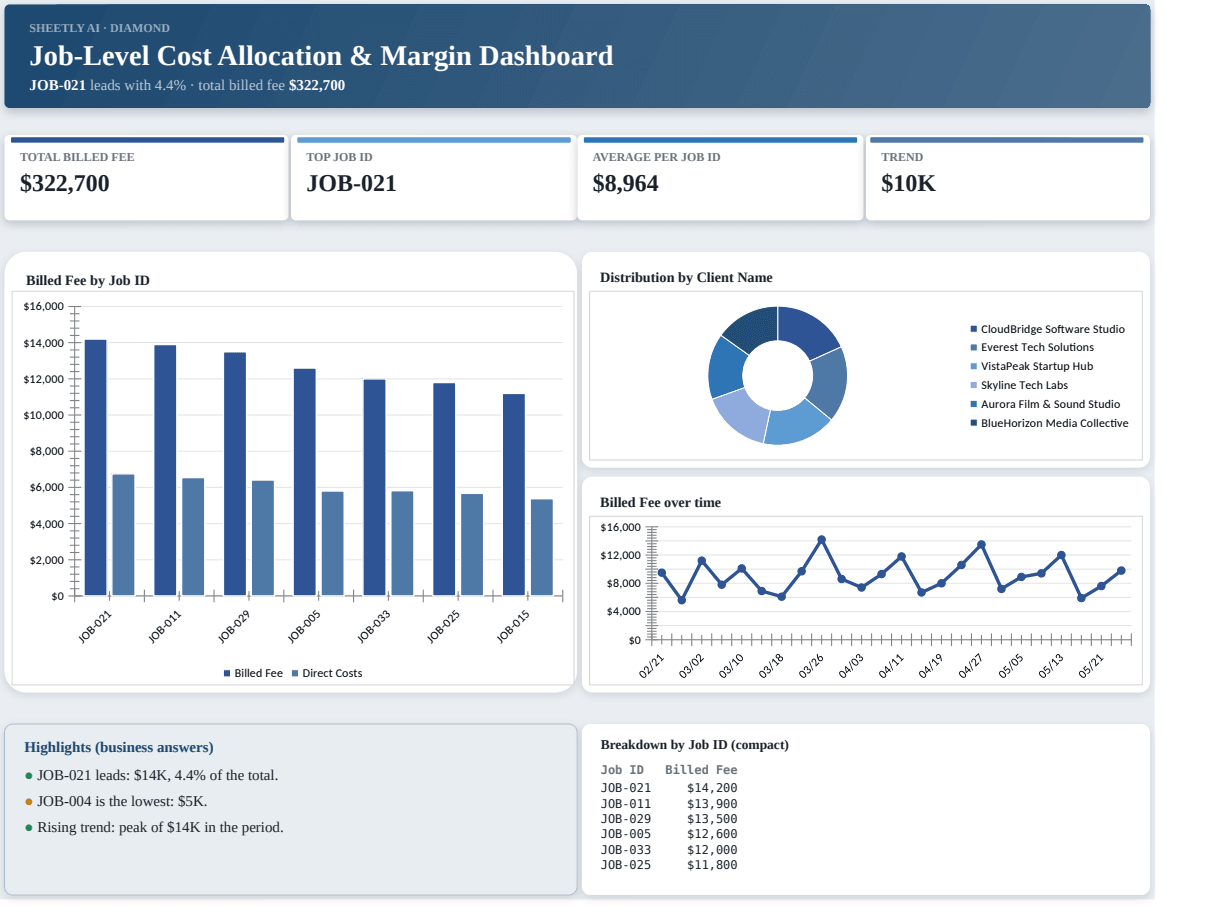Select the JOB-005 Direct Costs bar
Image resolution: width=1227 pixels, height=922 pixels.
click(332, 544)
